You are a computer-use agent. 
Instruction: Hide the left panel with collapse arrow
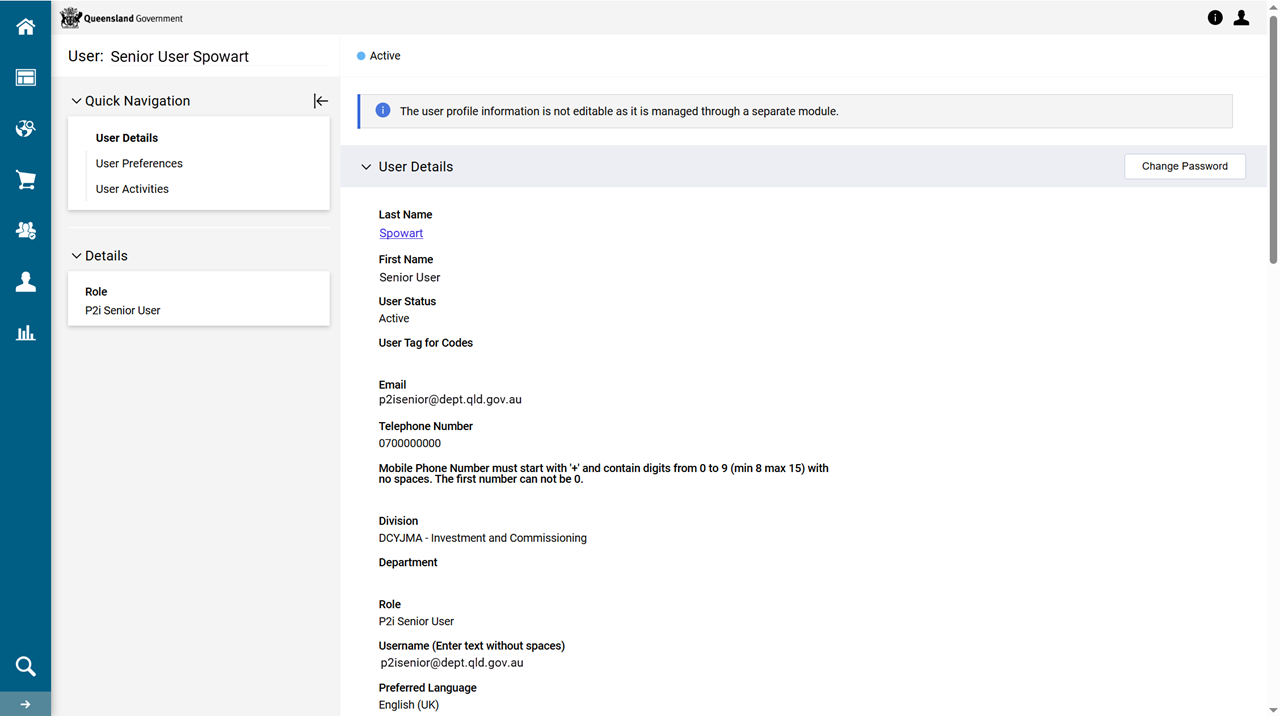320,101
